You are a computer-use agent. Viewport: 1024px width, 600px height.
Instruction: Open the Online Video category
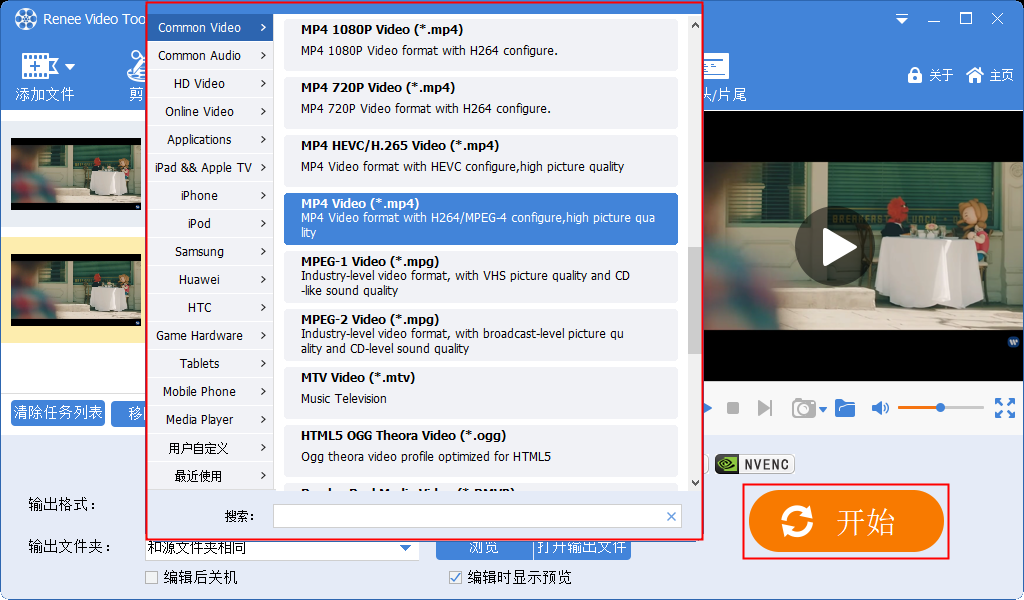click(x=210, y=112)
